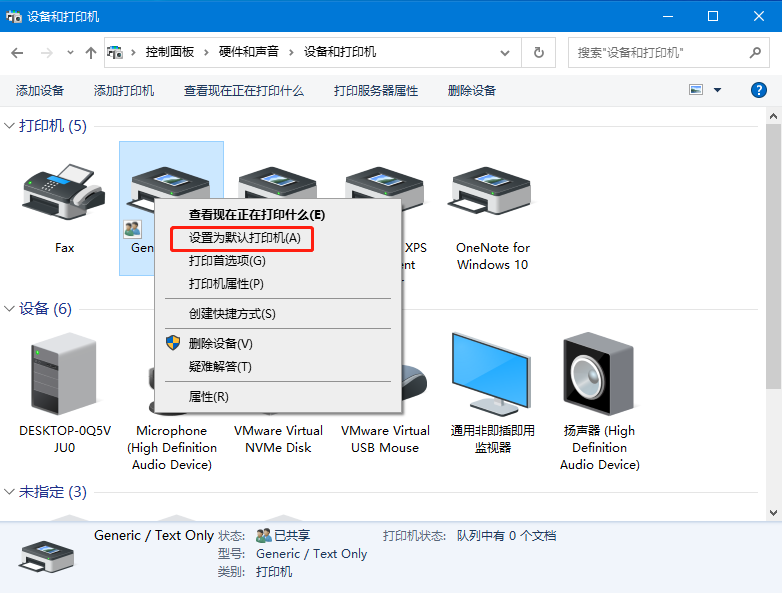
Task: Expand the chevron after 控制面板 in breadcrumb
Action: (x=206, y=52)
